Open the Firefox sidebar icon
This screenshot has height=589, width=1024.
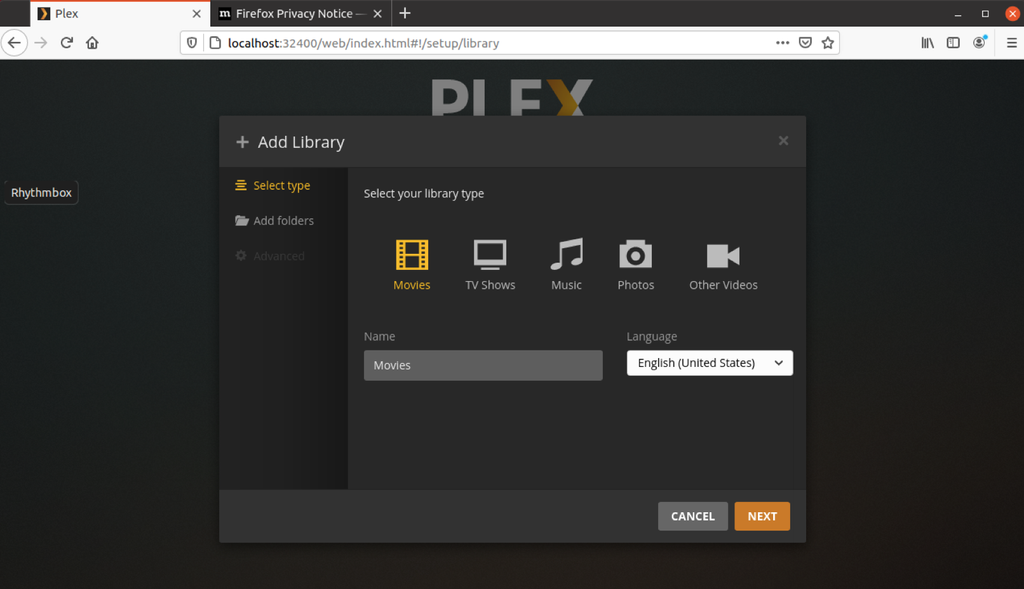[953, 43]
